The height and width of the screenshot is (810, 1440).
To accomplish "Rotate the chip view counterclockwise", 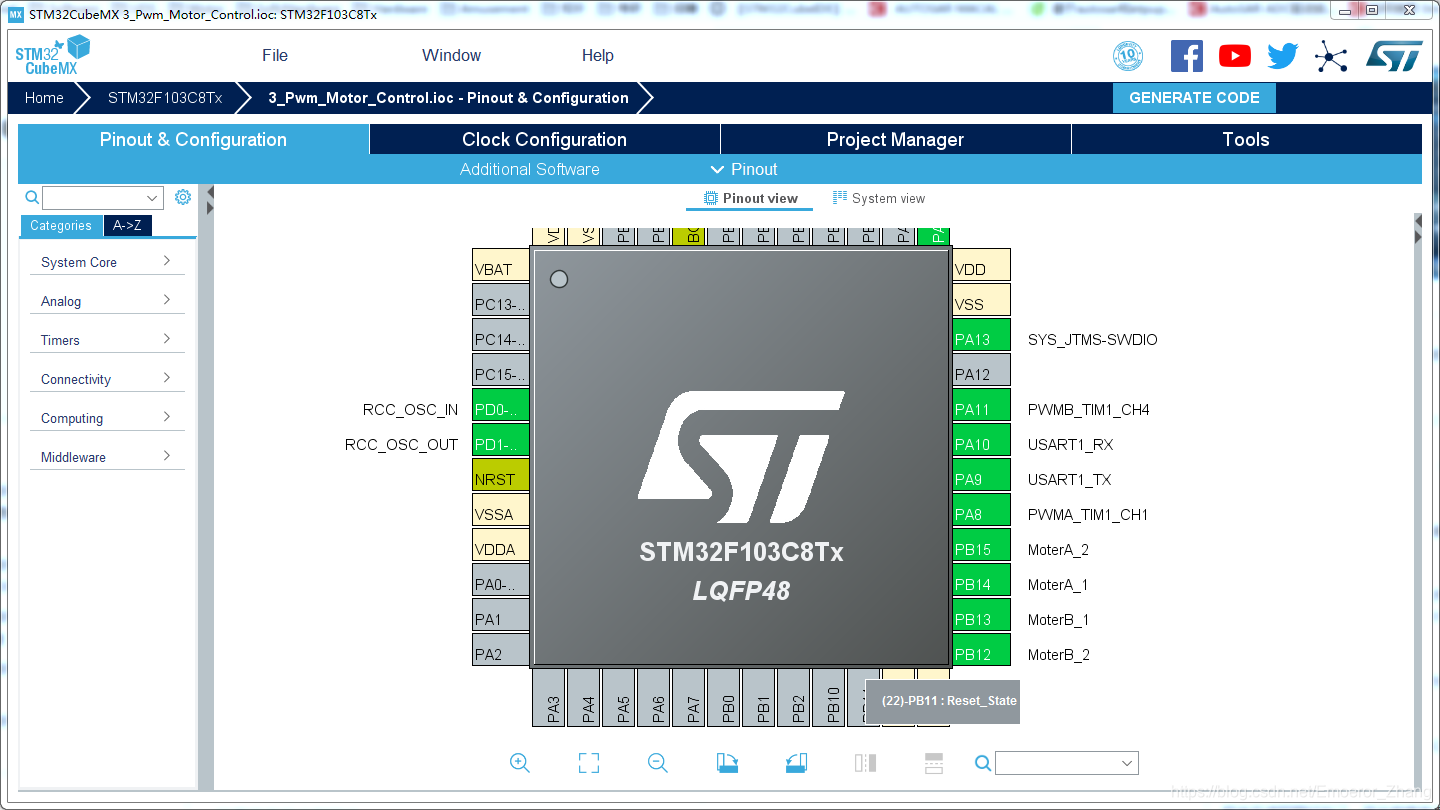I will tap(796, 762).
